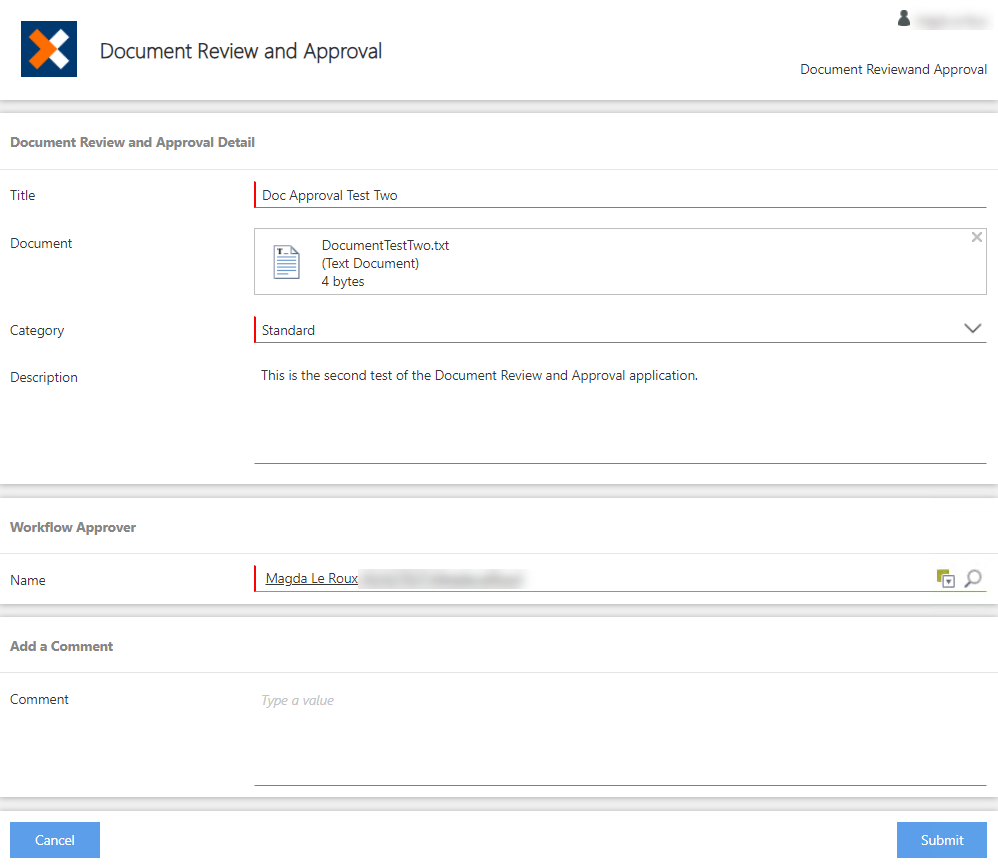Remove the DocumentTestTwo.txt attachment

click(976, 237)
